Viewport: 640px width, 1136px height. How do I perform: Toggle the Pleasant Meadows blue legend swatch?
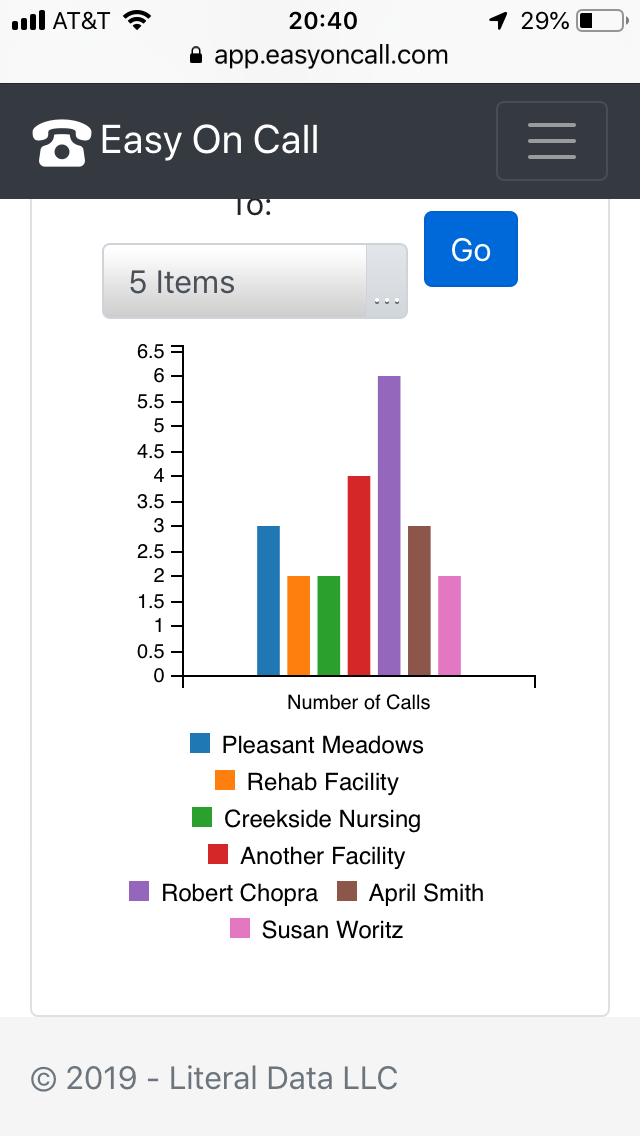tap(200, 744)
